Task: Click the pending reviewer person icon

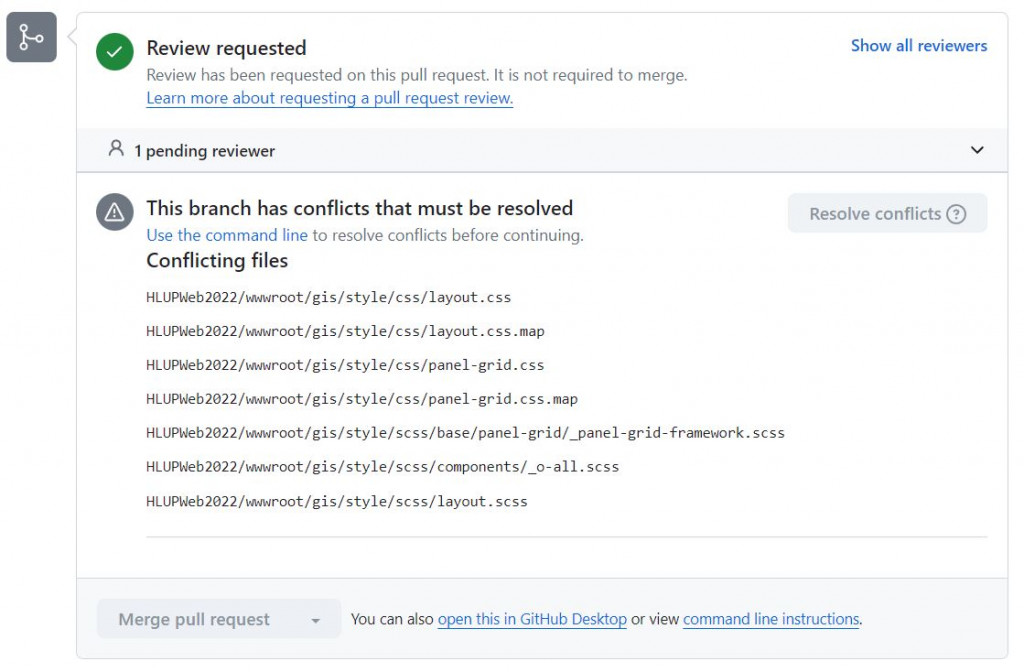Action: (116, 150)
